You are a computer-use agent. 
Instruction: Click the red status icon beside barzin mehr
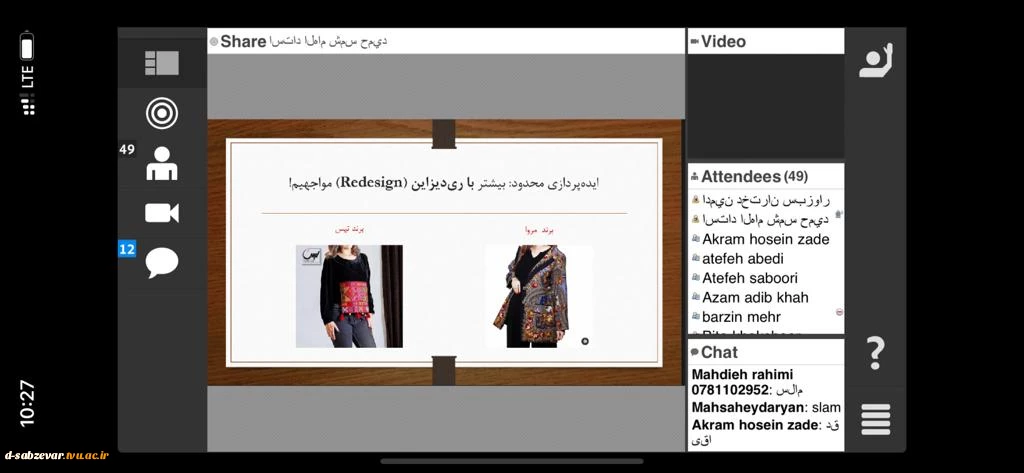839,312
